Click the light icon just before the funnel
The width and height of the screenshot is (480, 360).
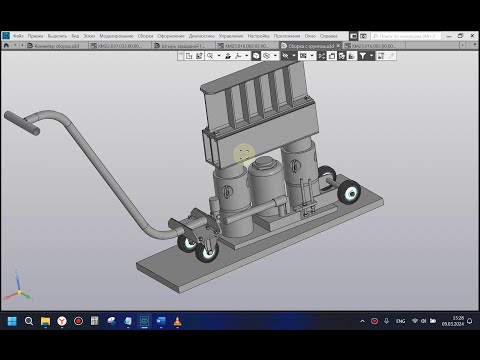tap(352, 56)
